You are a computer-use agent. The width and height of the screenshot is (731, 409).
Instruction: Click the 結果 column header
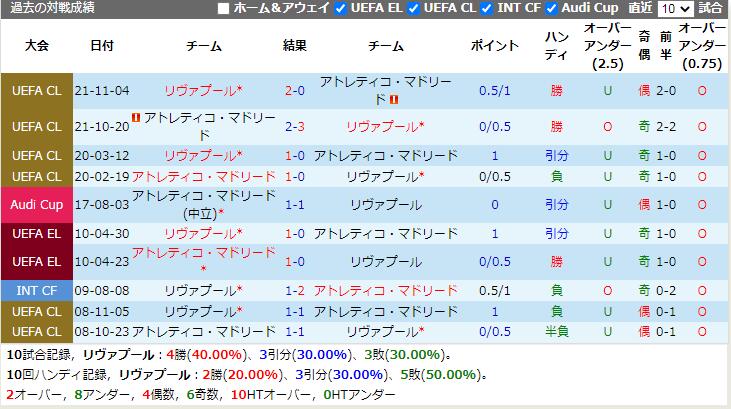click(295, 46)
